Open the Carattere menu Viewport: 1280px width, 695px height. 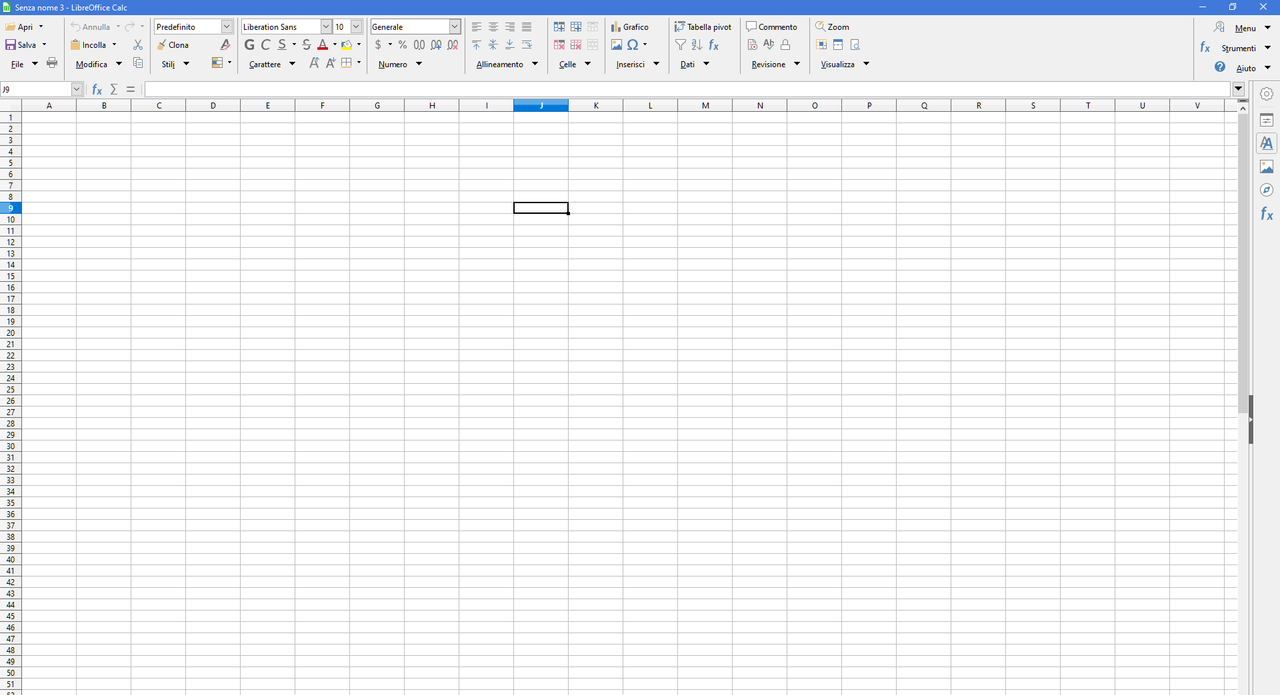[272, 64]
